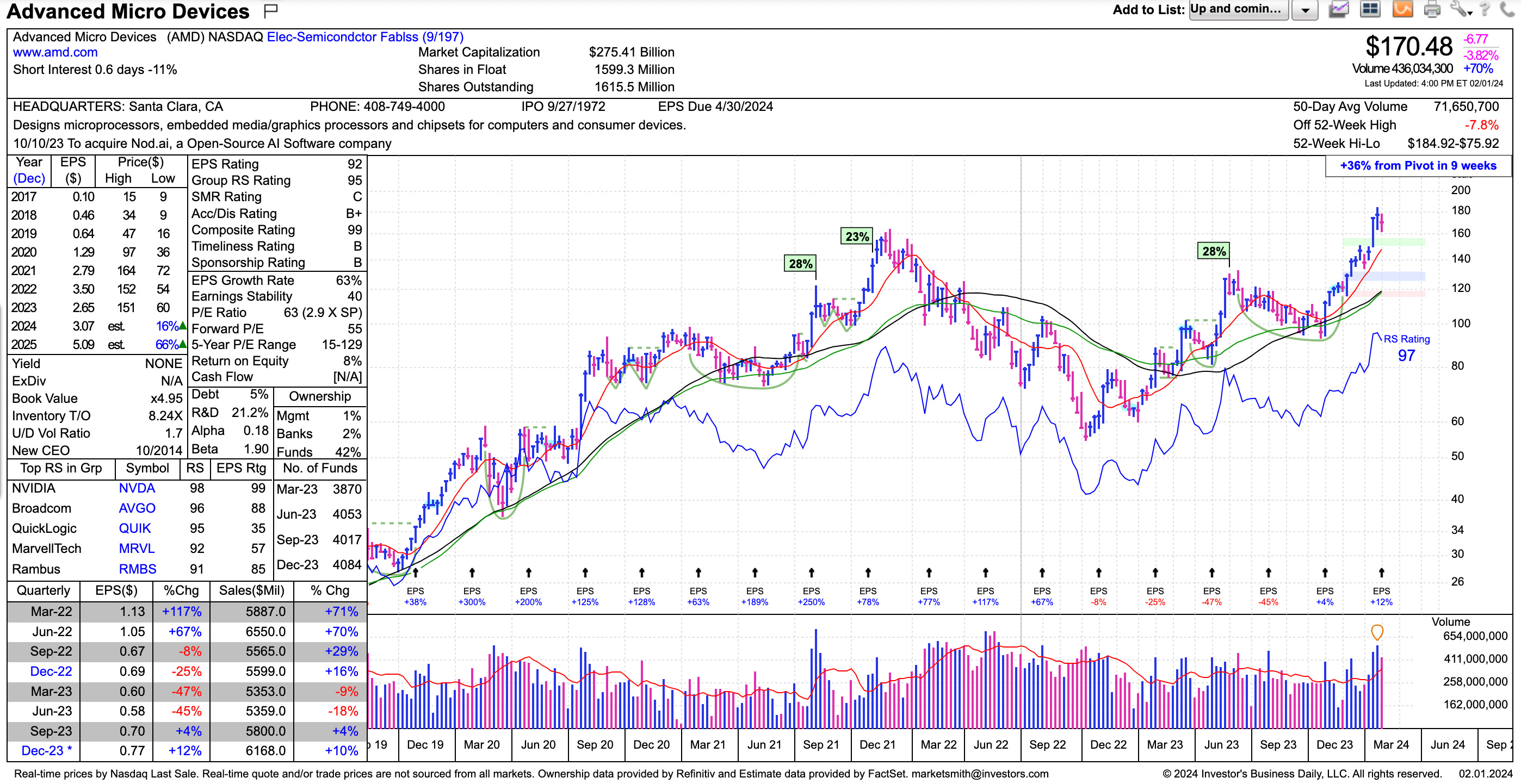The height and width of the screenshot is (784, 1521).
Task: Click the U/D Vol Ratio 1.7 row
Action: click(x=96, y=433)
